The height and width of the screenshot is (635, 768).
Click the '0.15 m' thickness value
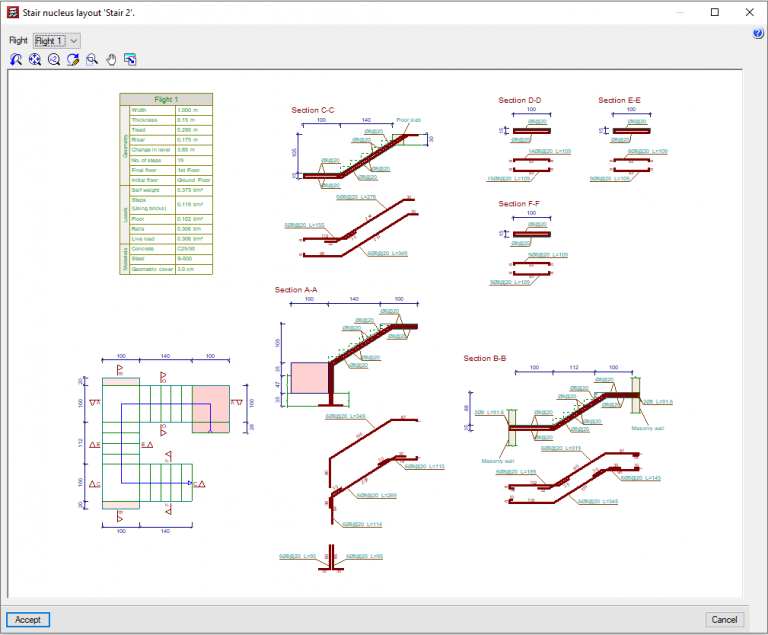click(186, 120)
